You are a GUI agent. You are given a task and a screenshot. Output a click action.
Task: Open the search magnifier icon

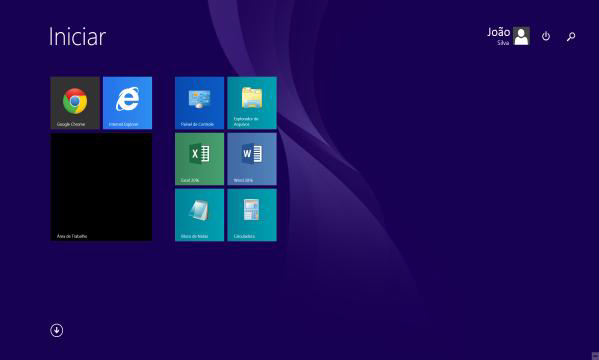point(571,36)
